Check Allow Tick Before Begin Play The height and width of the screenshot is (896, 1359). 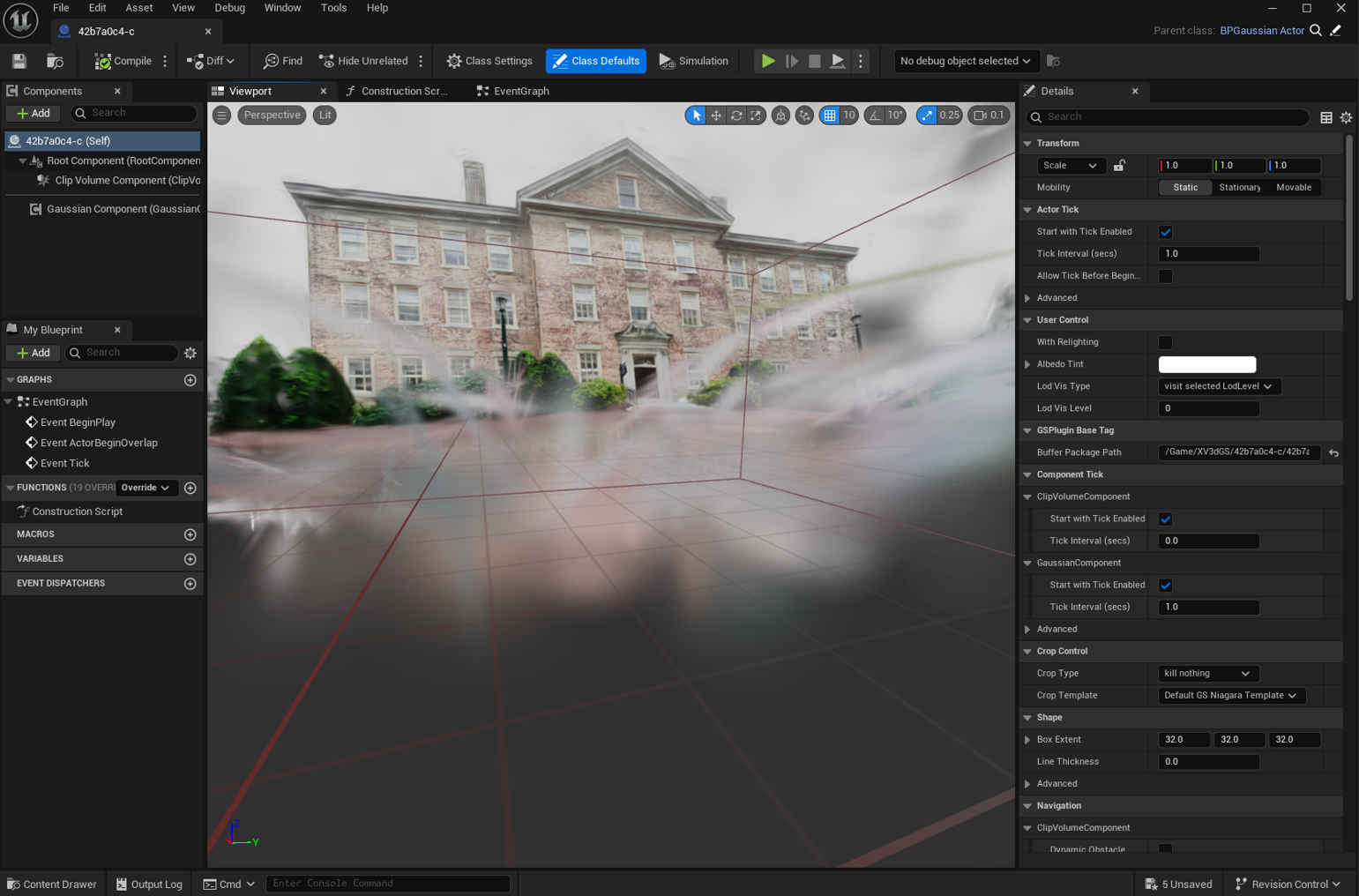pyautogui.click(x=1165, y=276)
